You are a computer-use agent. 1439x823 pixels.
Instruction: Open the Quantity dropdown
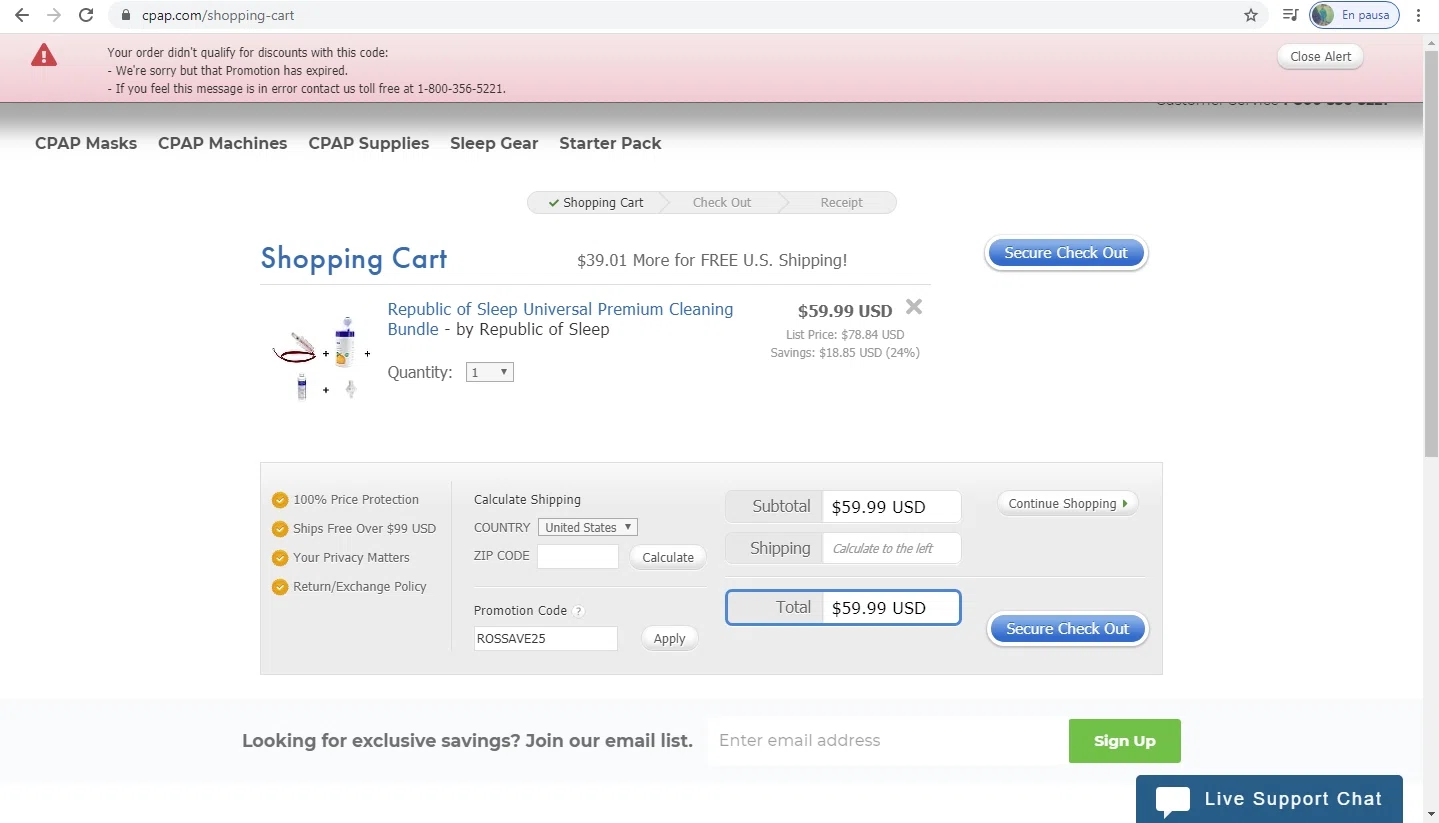[490, 372]
